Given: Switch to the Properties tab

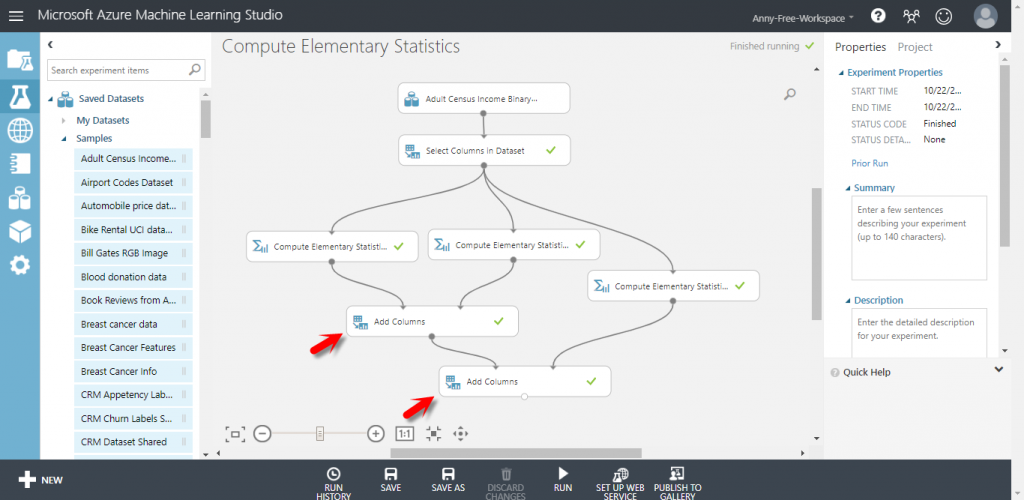Looking at the screenshot, I should point(860,47).
